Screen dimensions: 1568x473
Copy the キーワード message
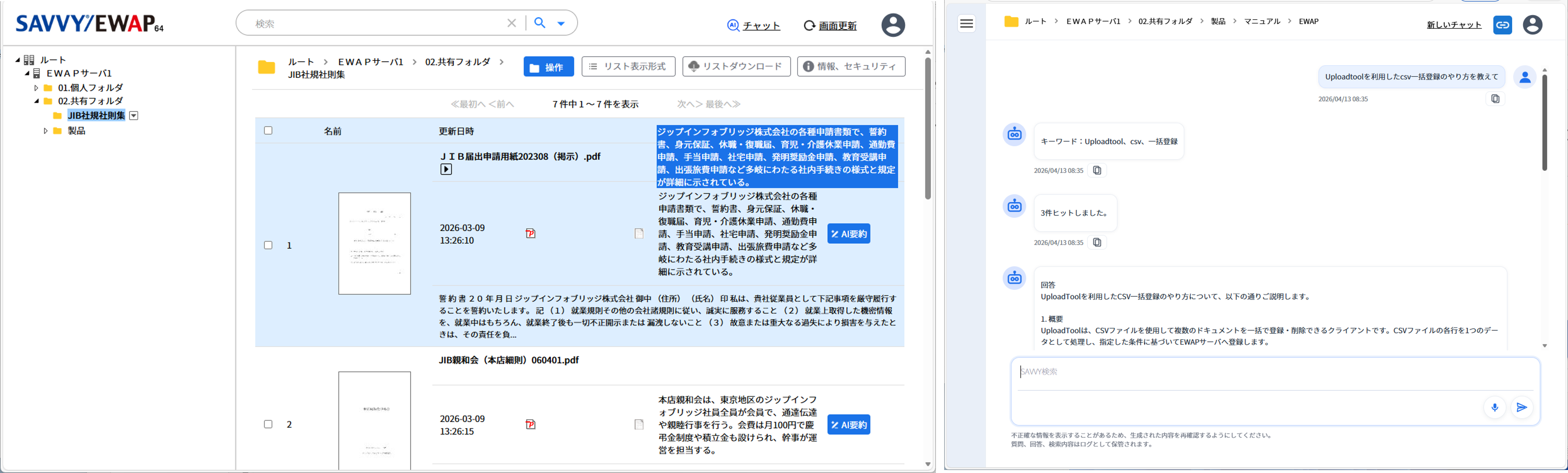click(1097, 170)
